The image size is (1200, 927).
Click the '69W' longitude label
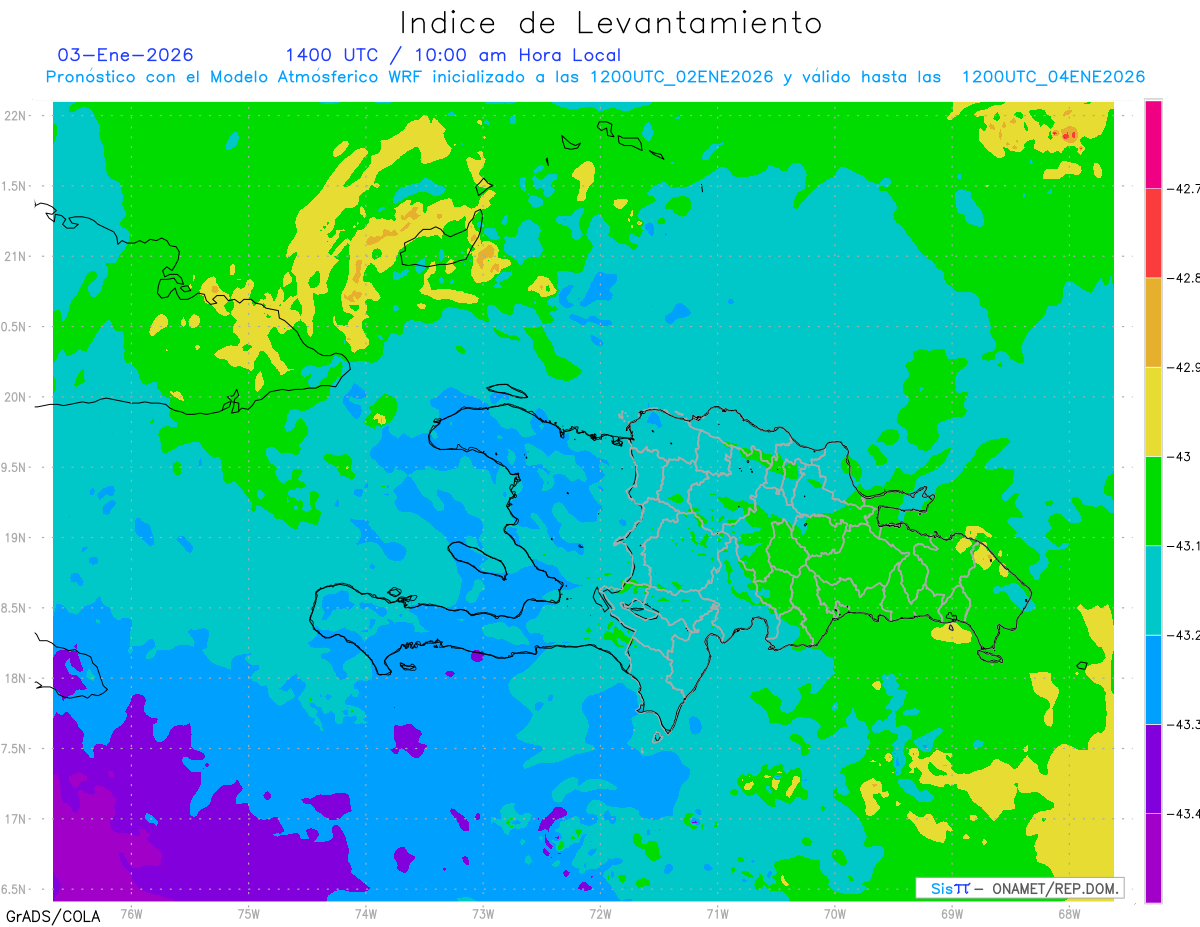[x=951, y=913]
